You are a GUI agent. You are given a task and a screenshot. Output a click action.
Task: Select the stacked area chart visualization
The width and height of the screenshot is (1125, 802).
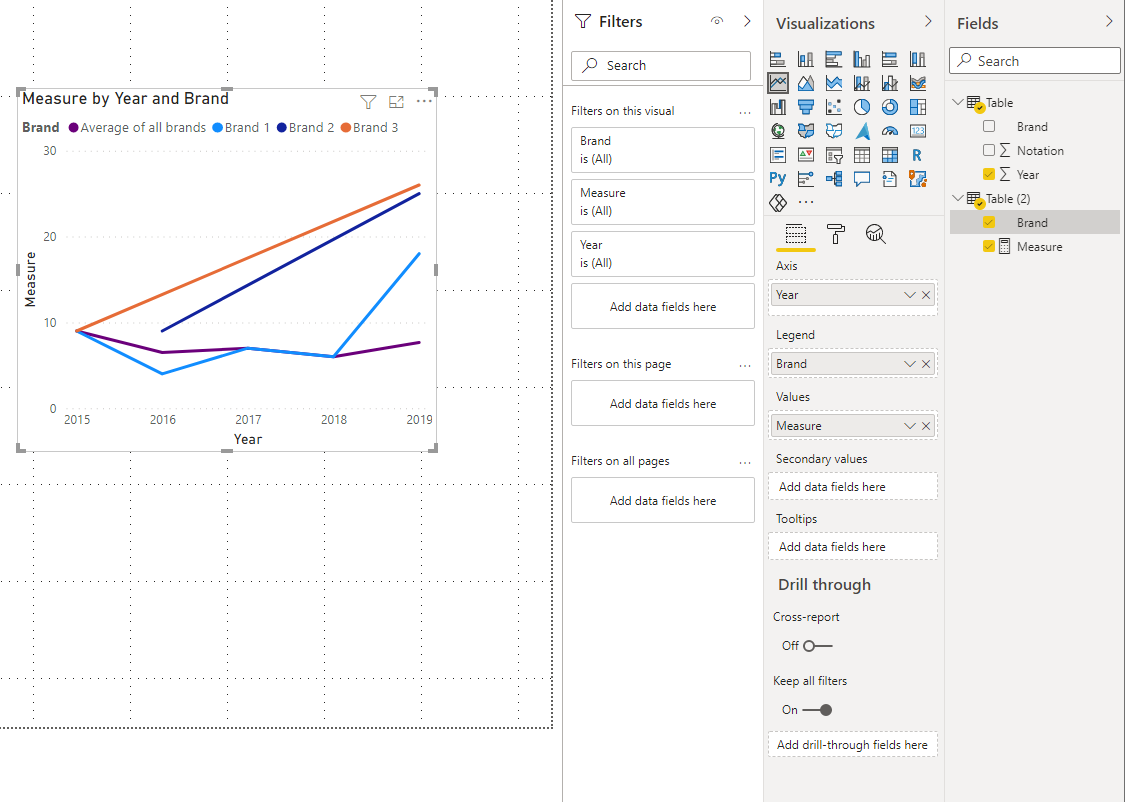[834, 83]
